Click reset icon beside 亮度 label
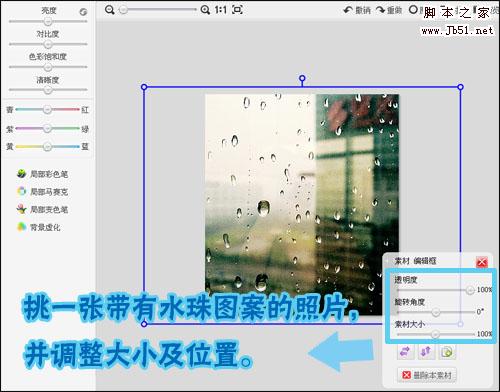The image size is (500, 392). [x=83, y=12]
